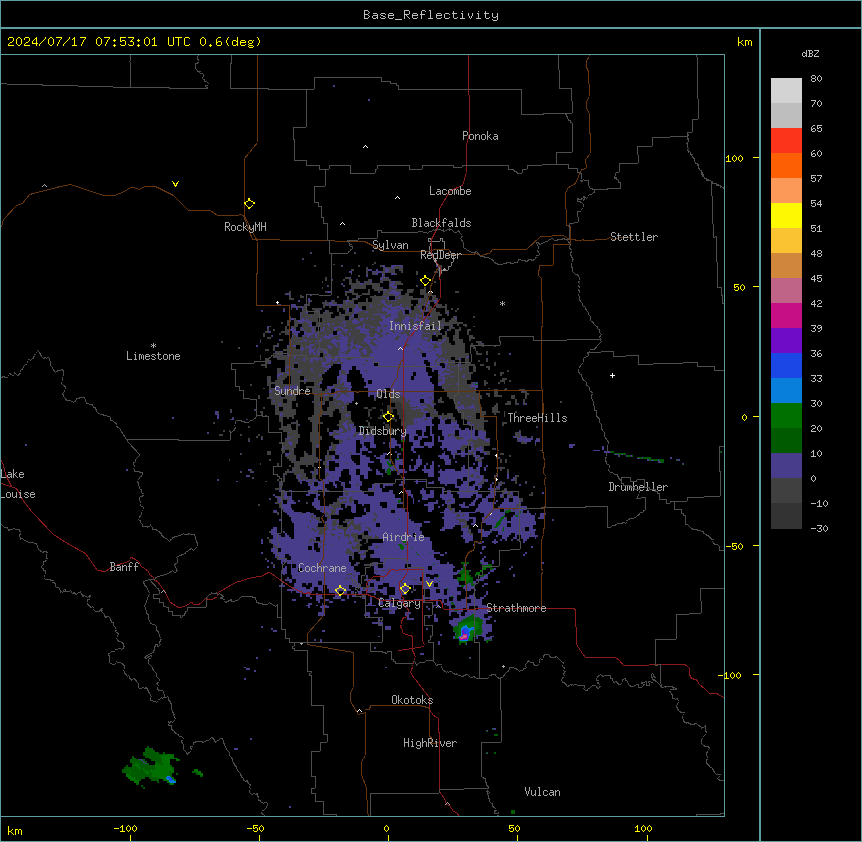Select the HighRiver label
862x842 pixels.
tap(430, 743)
